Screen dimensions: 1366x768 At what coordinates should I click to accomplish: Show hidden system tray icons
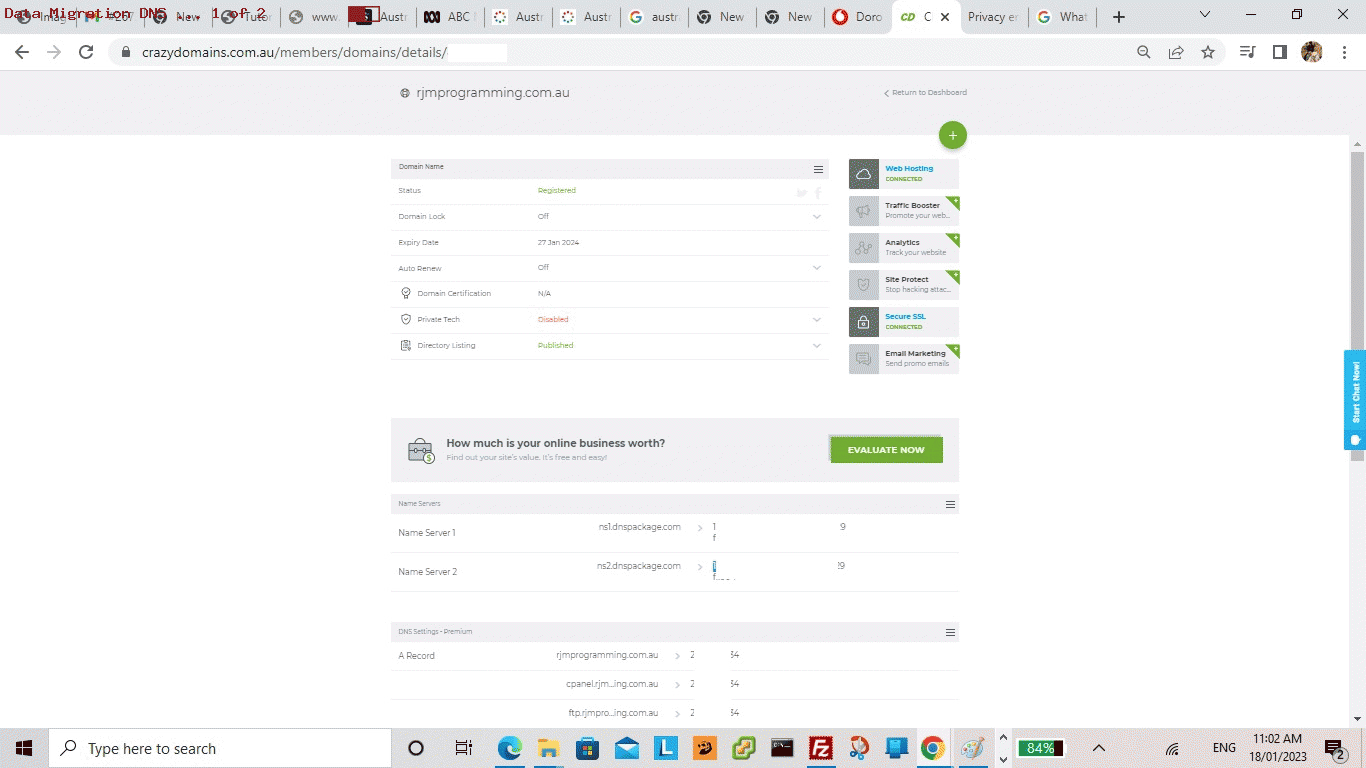(x=1098, y=748)
